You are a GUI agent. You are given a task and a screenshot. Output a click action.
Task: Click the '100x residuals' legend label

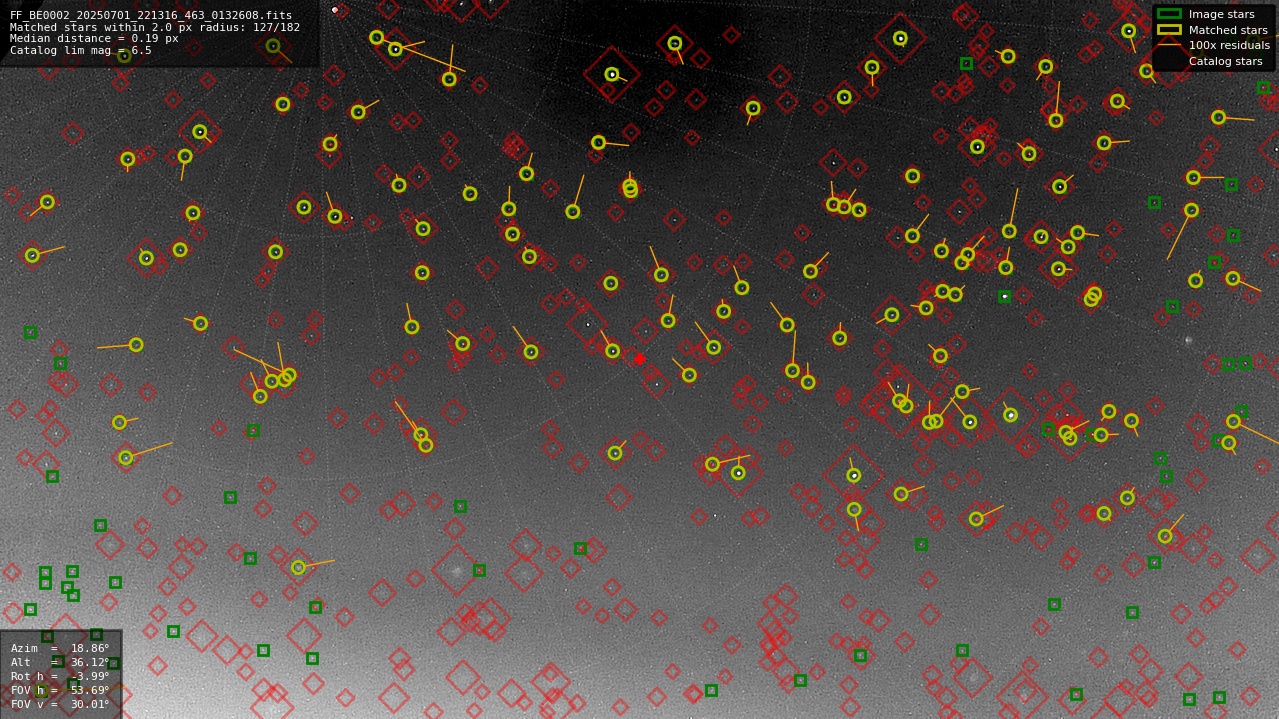click(x=1229, y=45)
